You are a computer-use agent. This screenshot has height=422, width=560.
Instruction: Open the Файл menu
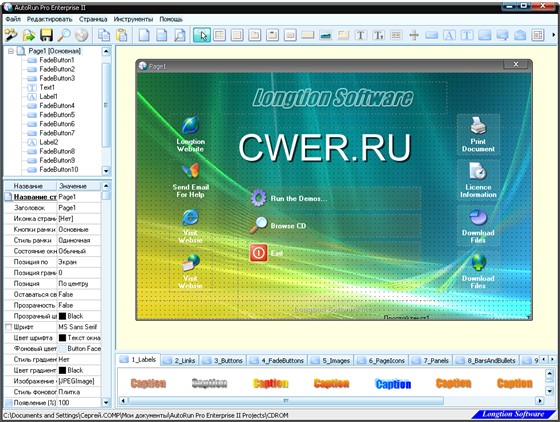coord(13,19)
